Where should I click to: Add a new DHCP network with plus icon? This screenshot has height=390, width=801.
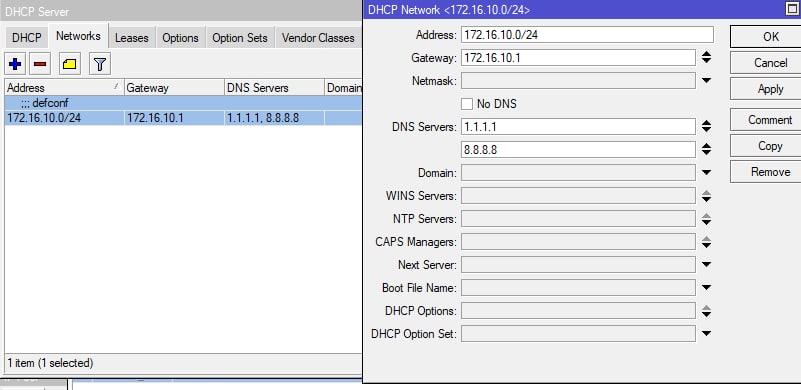(15, 64)
